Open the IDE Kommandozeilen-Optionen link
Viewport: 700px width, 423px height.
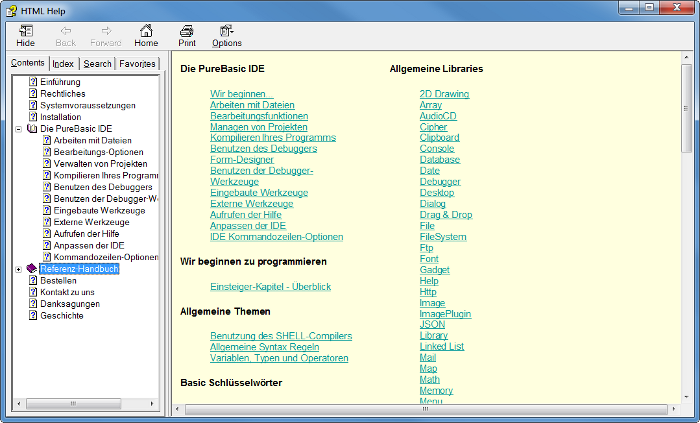point(276,236)
